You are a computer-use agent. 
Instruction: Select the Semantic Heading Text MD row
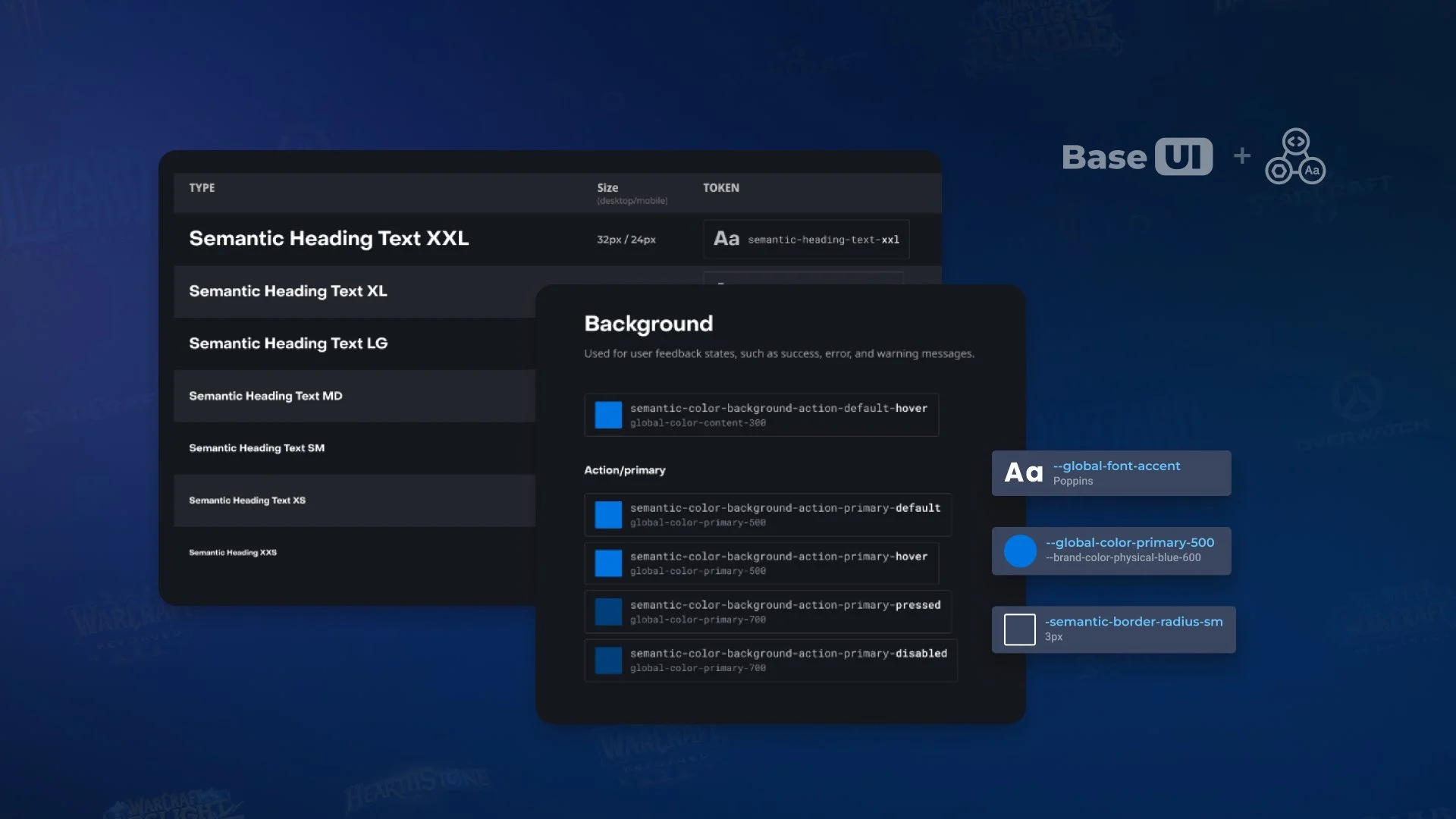pos(265,396)
